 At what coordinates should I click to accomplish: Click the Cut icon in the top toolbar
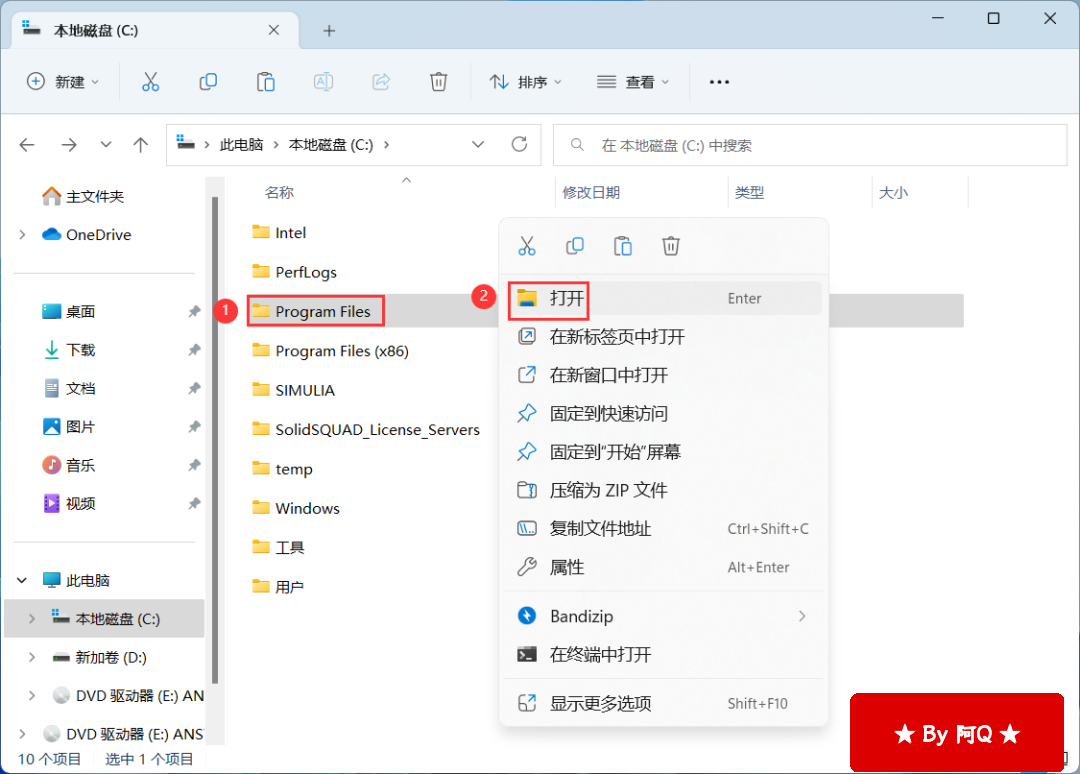(x=150, y=82)
